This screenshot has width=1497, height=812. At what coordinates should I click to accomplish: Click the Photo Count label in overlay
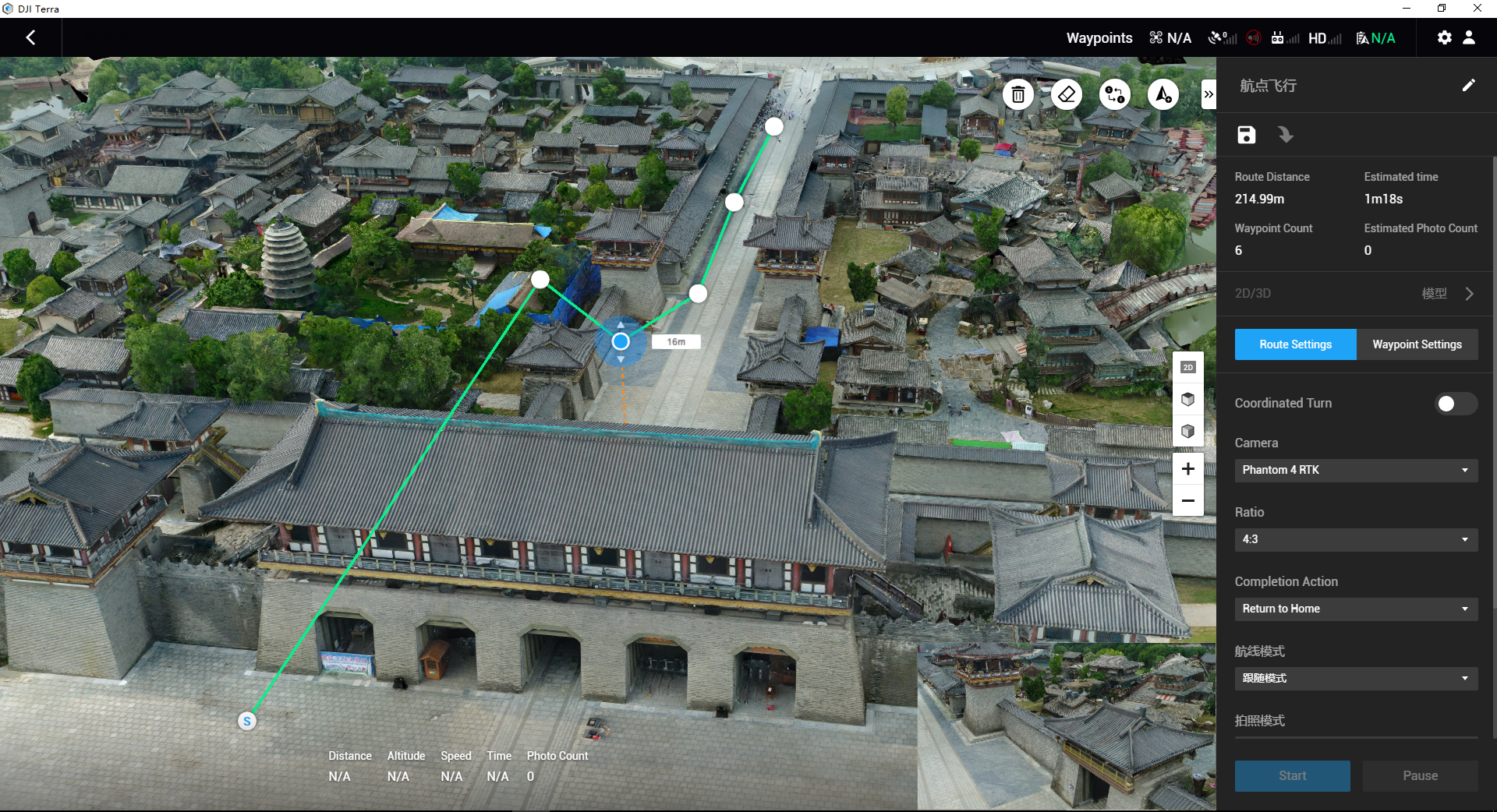[557, 756]
